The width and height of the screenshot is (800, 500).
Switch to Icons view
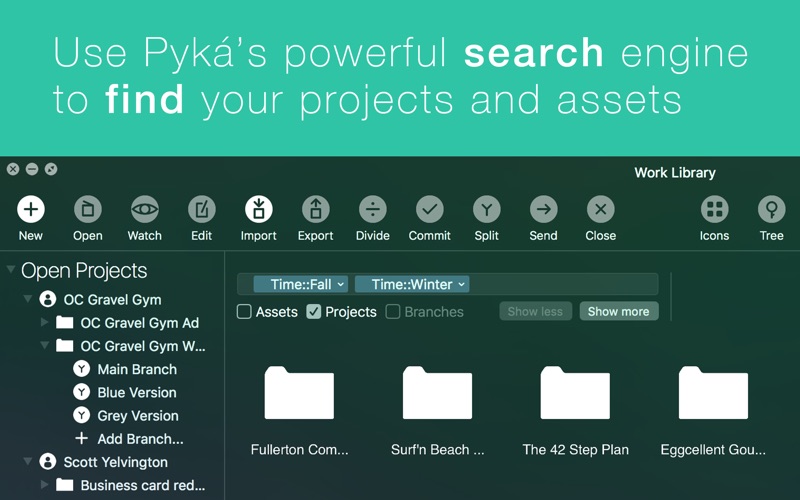pyautogui.click(x=714, y=209)
